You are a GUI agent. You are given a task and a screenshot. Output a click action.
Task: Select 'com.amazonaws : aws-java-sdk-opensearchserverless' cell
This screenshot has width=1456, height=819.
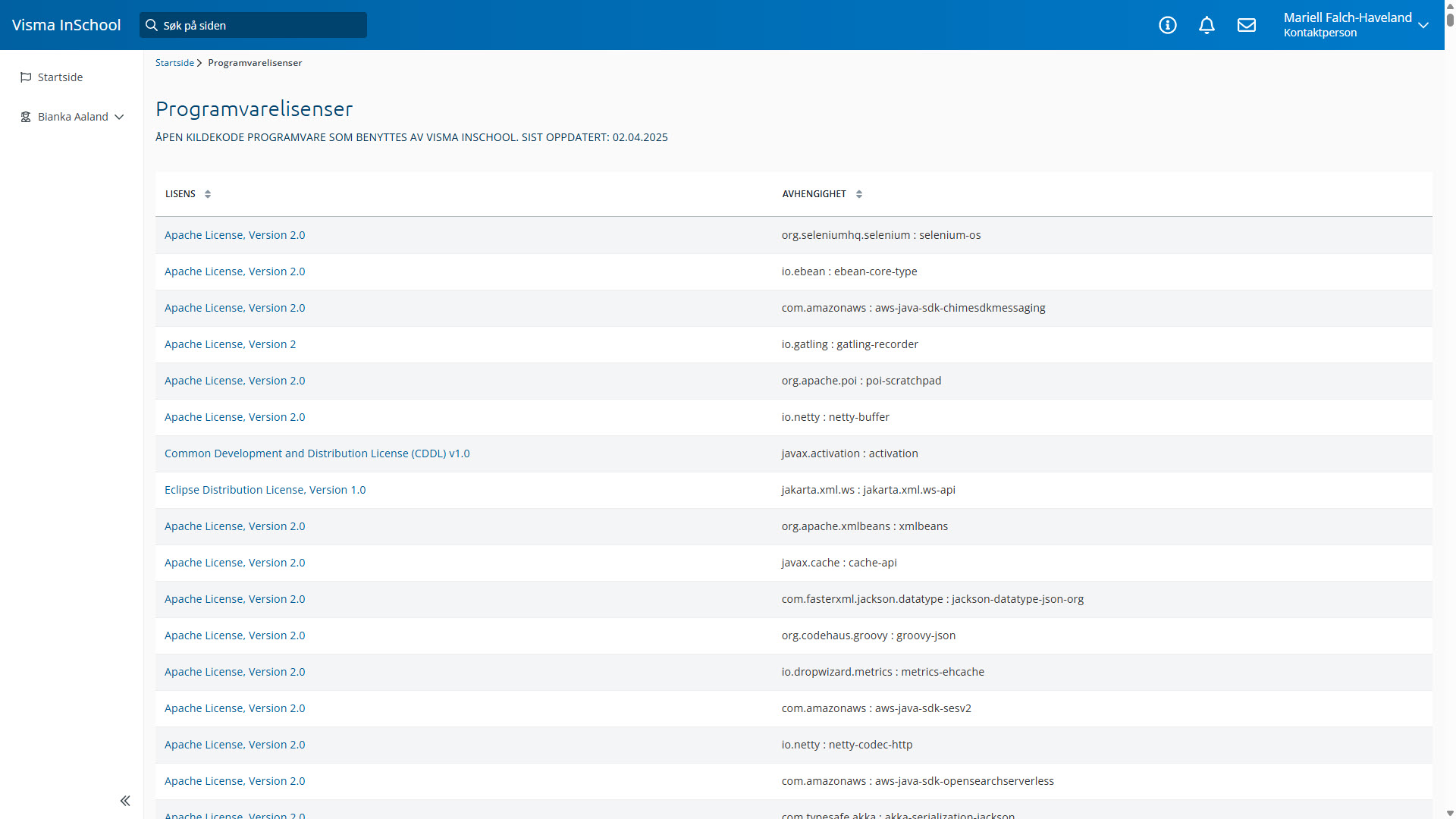pos(918,781)
